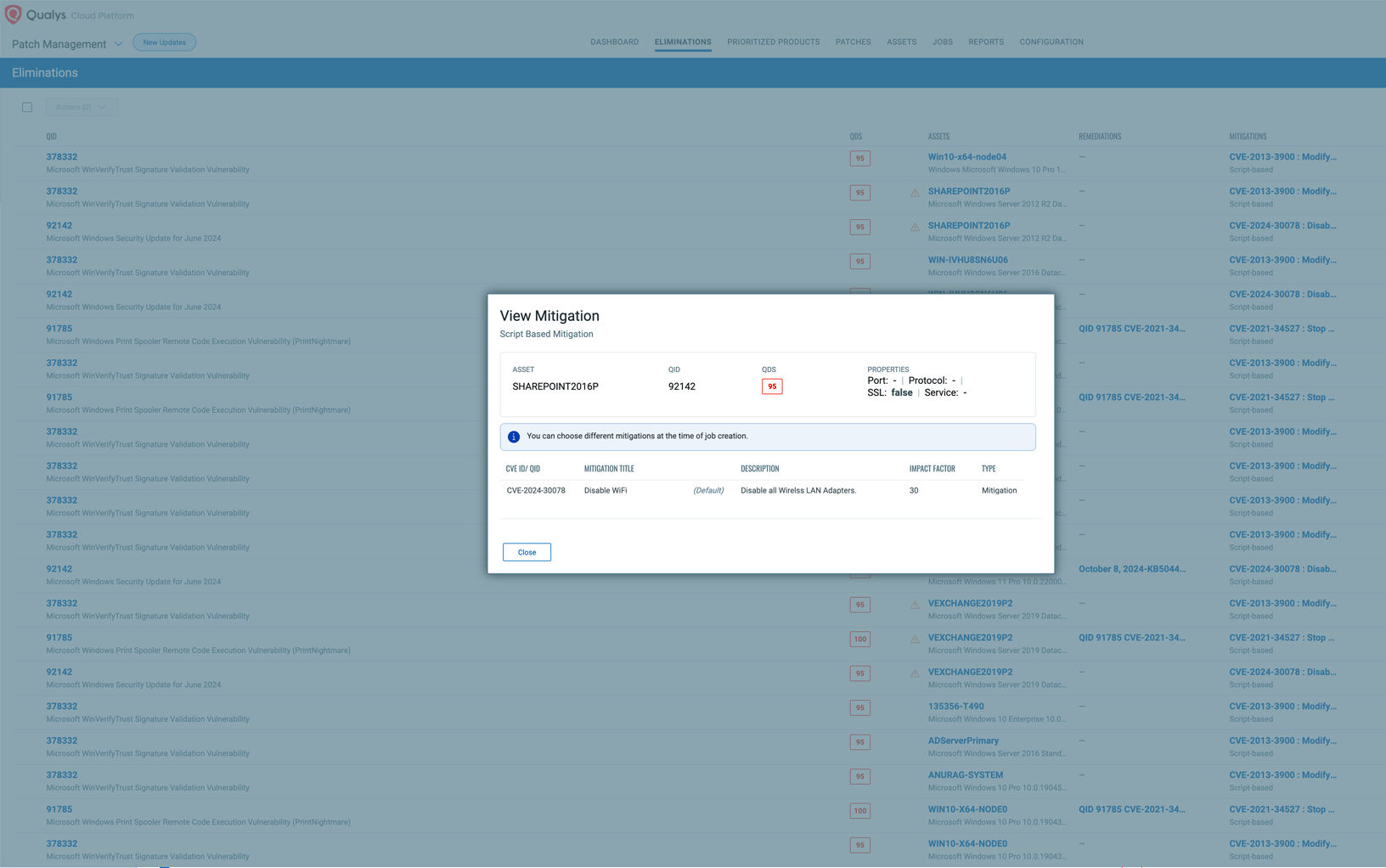Close the View Mitigation dialog
The image size is (1386, 868).
pyautogui.click(x=527, y=552)
